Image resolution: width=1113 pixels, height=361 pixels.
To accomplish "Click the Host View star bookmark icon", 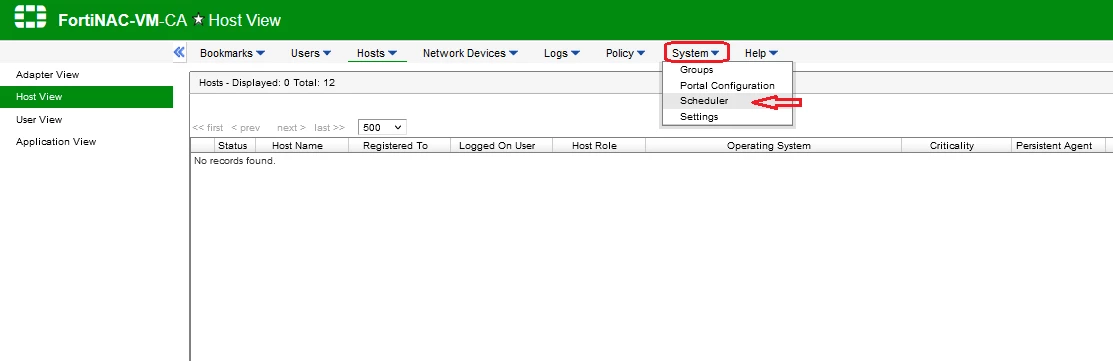I will point(198,20).
